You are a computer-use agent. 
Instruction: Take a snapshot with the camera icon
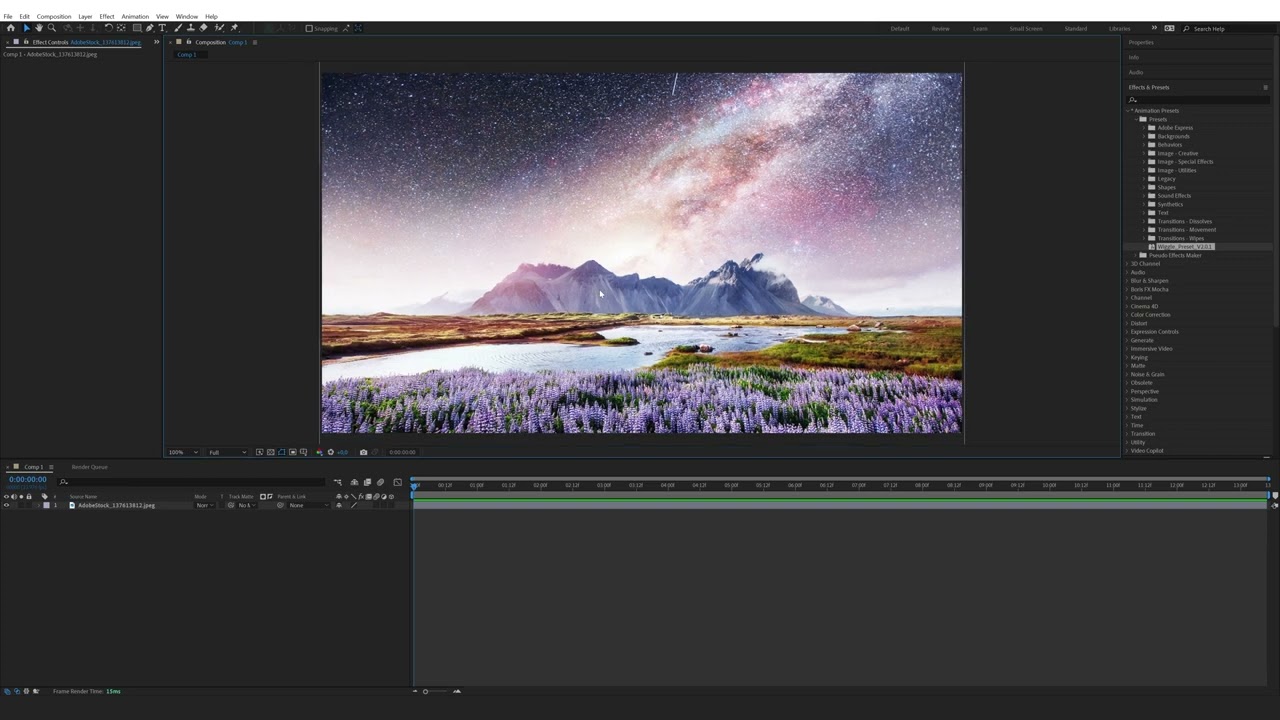click(x=363, y=452)
